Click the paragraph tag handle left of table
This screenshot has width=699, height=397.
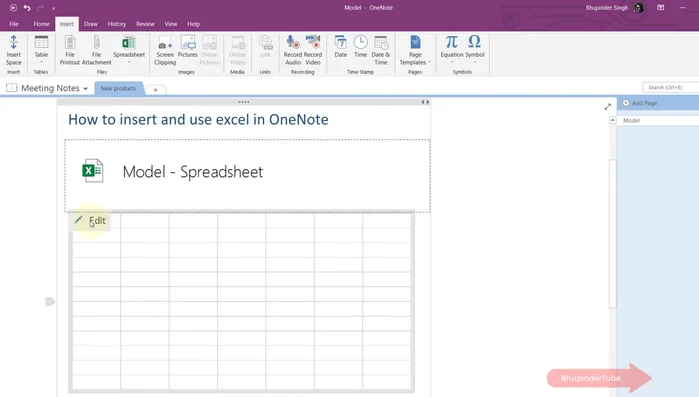coord(50,302)
